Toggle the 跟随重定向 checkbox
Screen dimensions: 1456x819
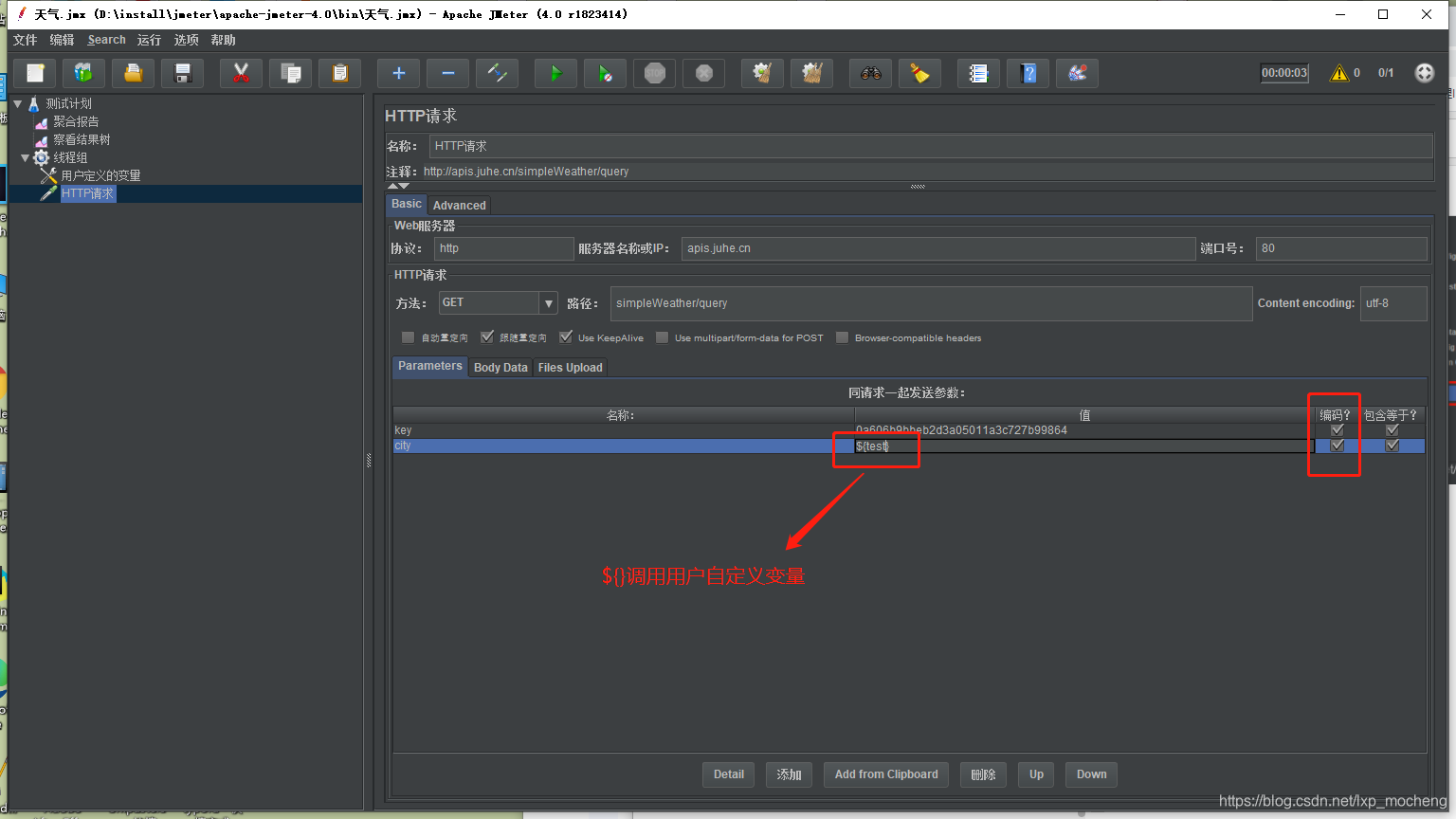click(x=487, y=337)
